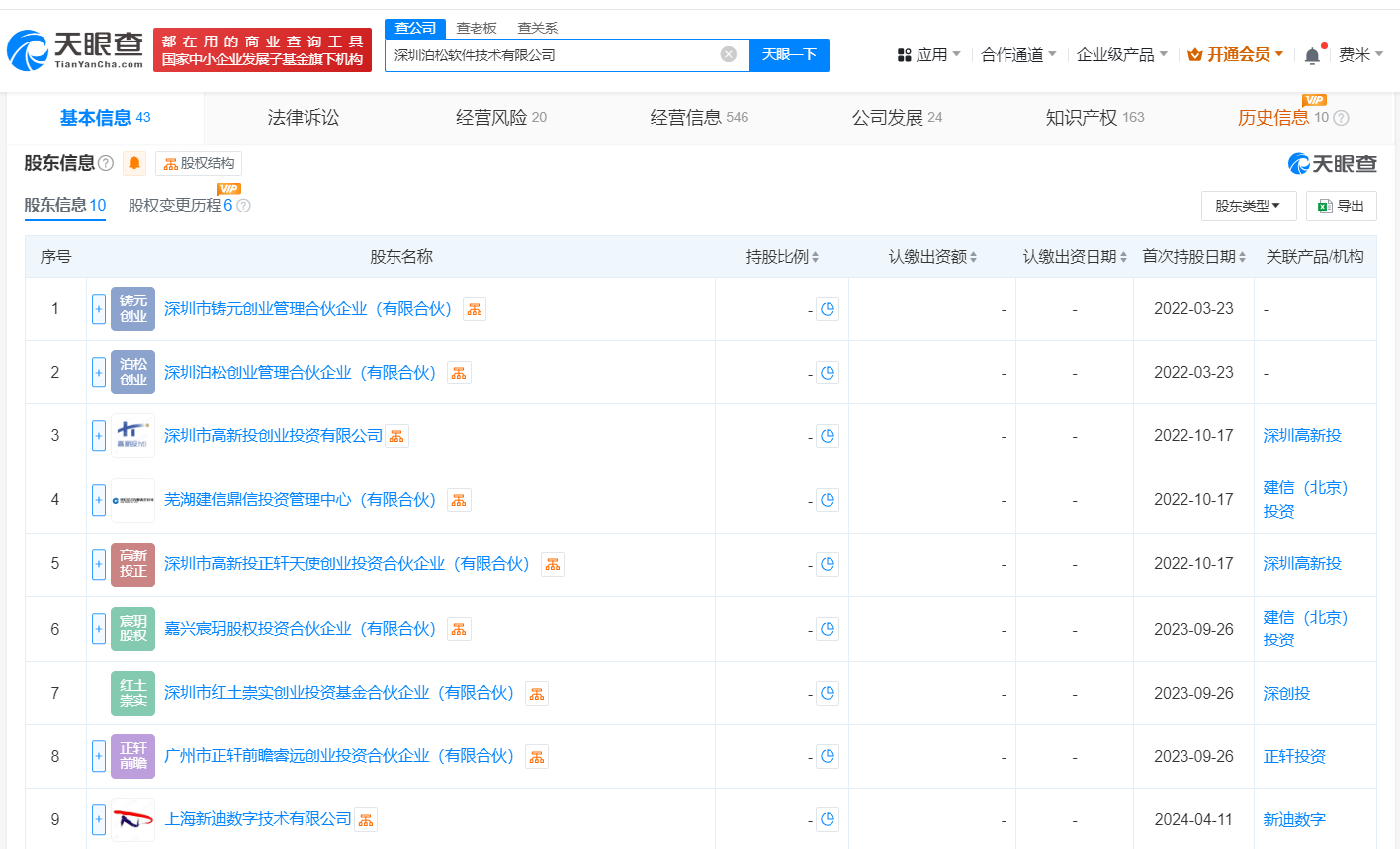1400x849 pixels.
Task: Expand row 5 shareholder 深圳市高新投正轩天使
Action: 99,564
